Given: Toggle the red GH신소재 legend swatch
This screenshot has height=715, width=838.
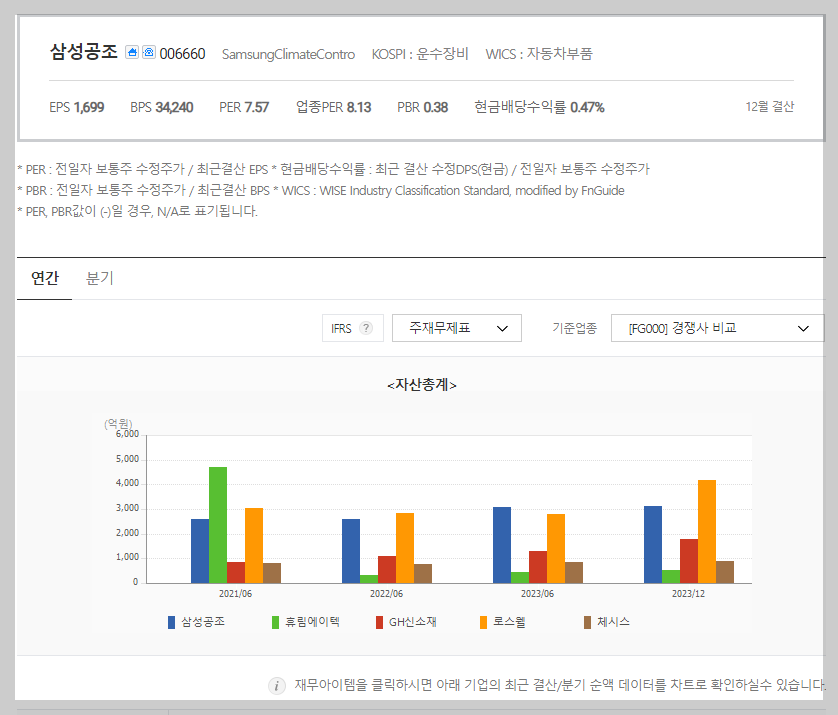Looking at the screenshot, I should pyautogui.click(x=379, y=622).
